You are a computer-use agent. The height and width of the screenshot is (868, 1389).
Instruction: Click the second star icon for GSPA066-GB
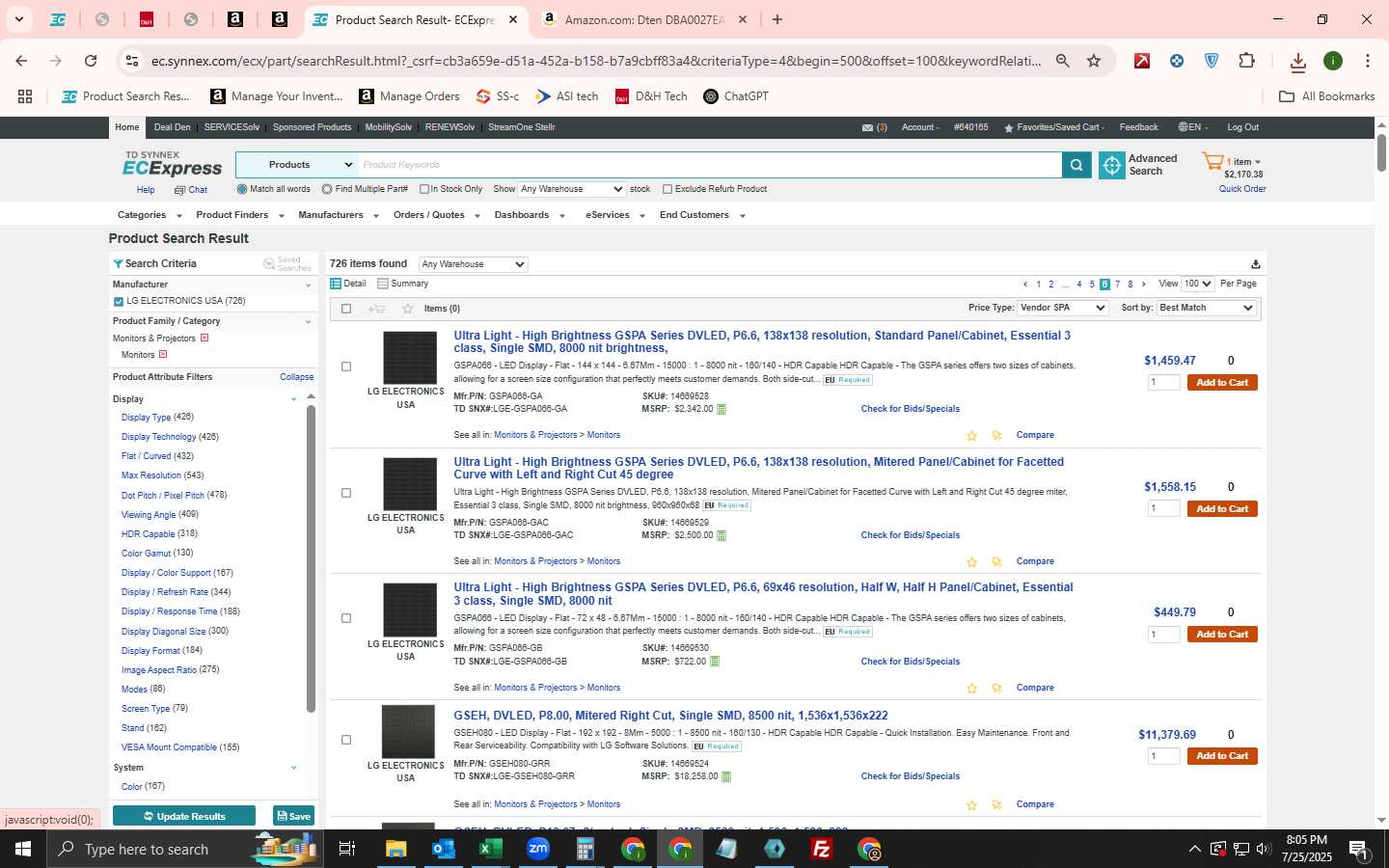point(996,689)
